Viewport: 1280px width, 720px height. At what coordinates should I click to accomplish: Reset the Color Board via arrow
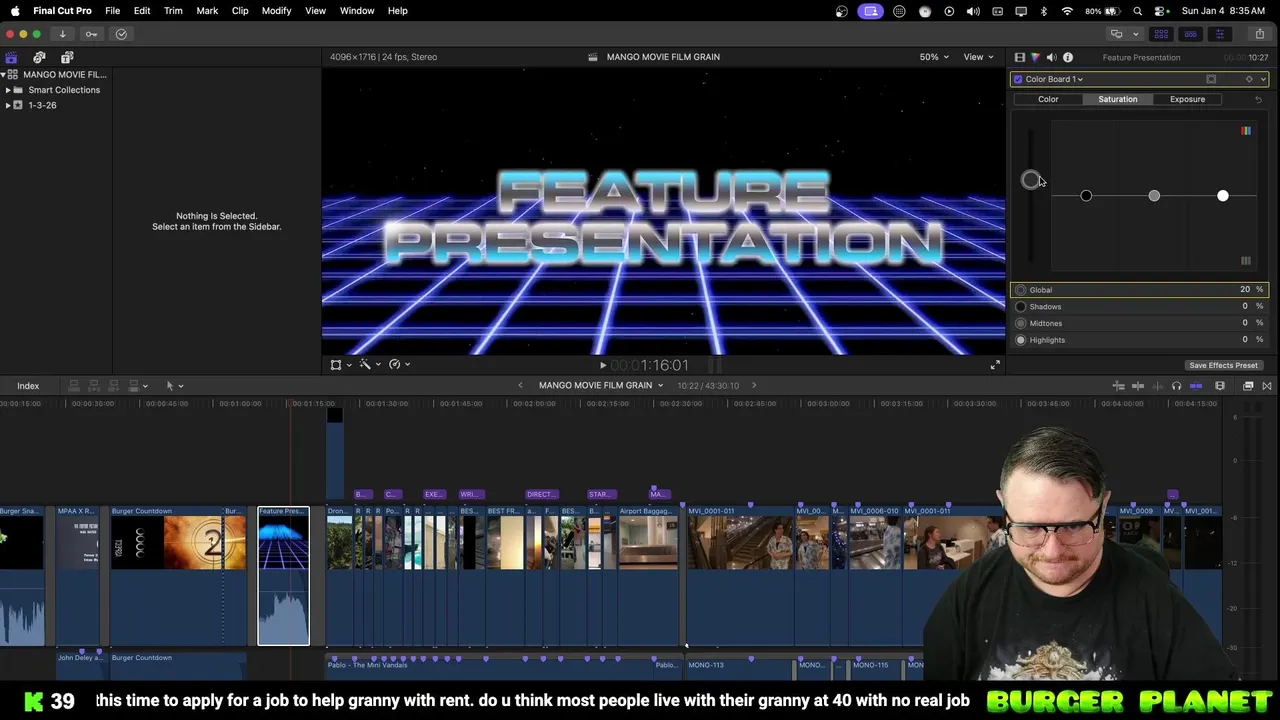point(1258,99)
